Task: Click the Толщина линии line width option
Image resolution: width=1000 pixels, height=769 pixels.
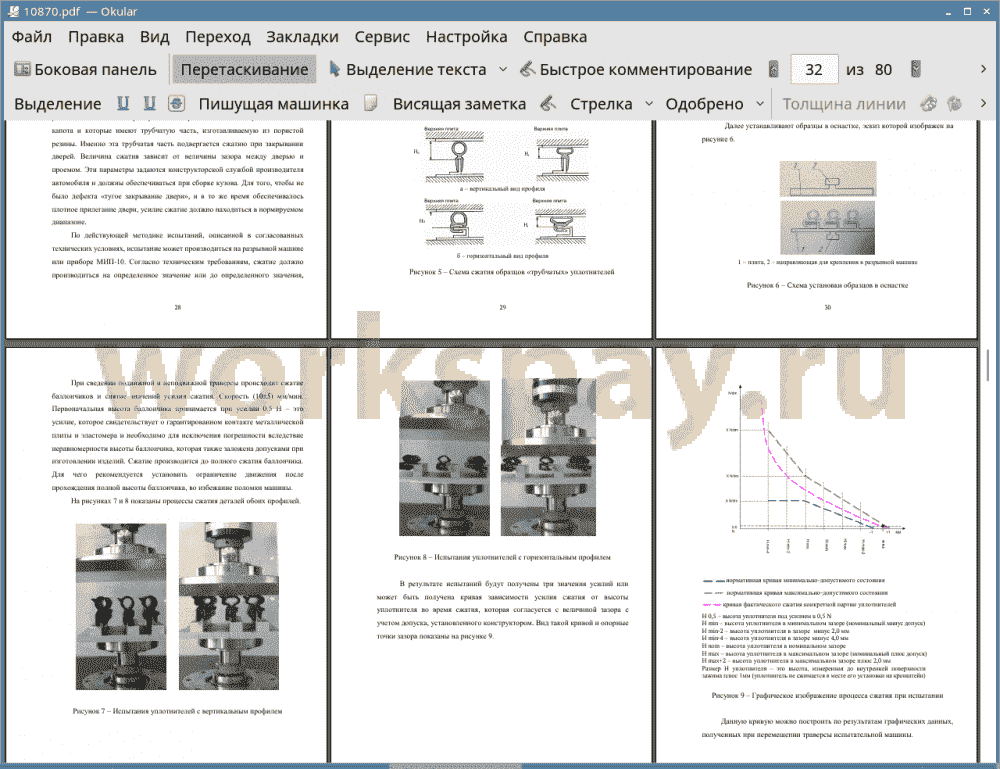Action: [x=844, y=104]
